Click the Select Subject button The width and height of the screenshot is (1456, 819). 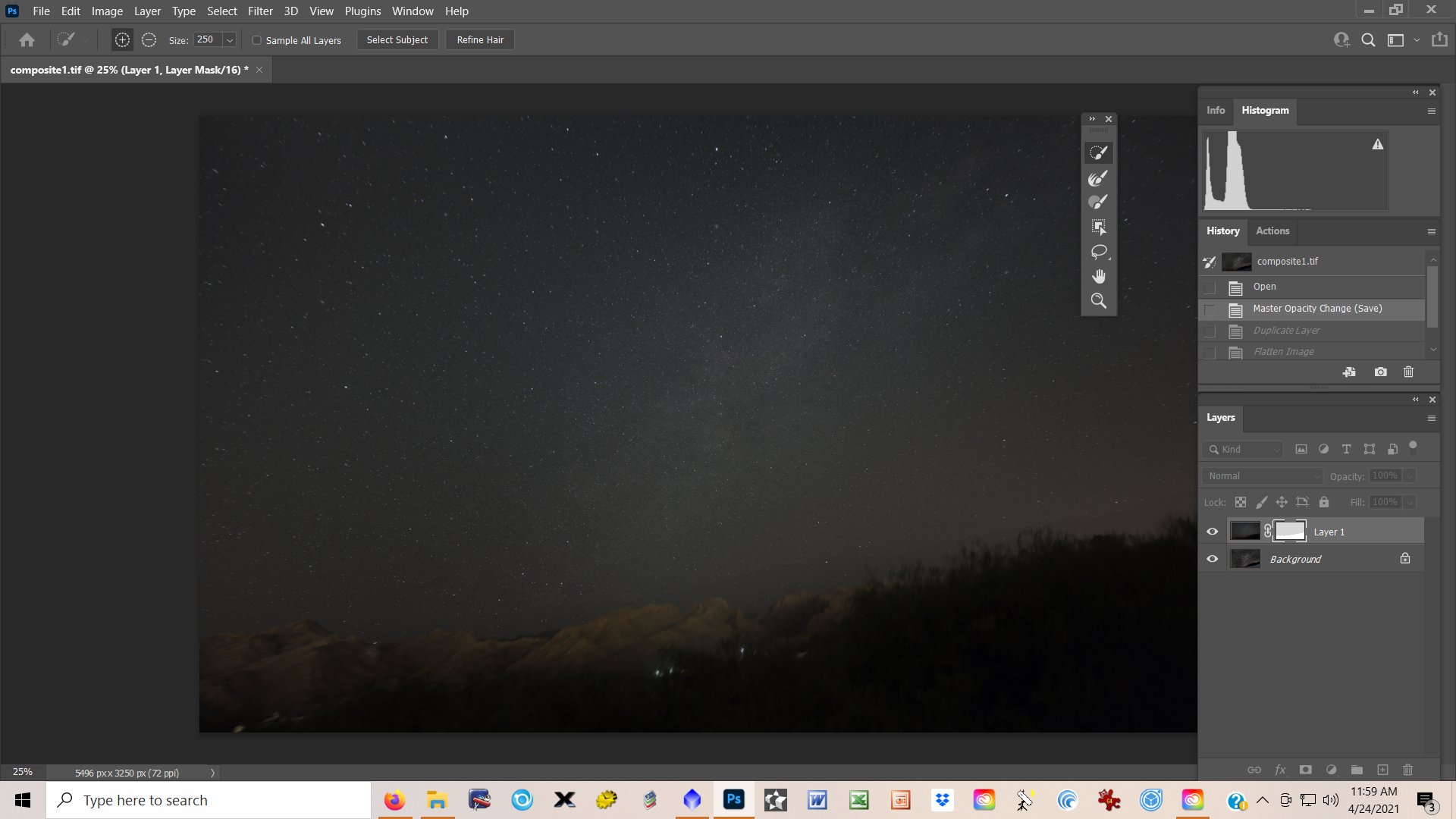(397, 39)
